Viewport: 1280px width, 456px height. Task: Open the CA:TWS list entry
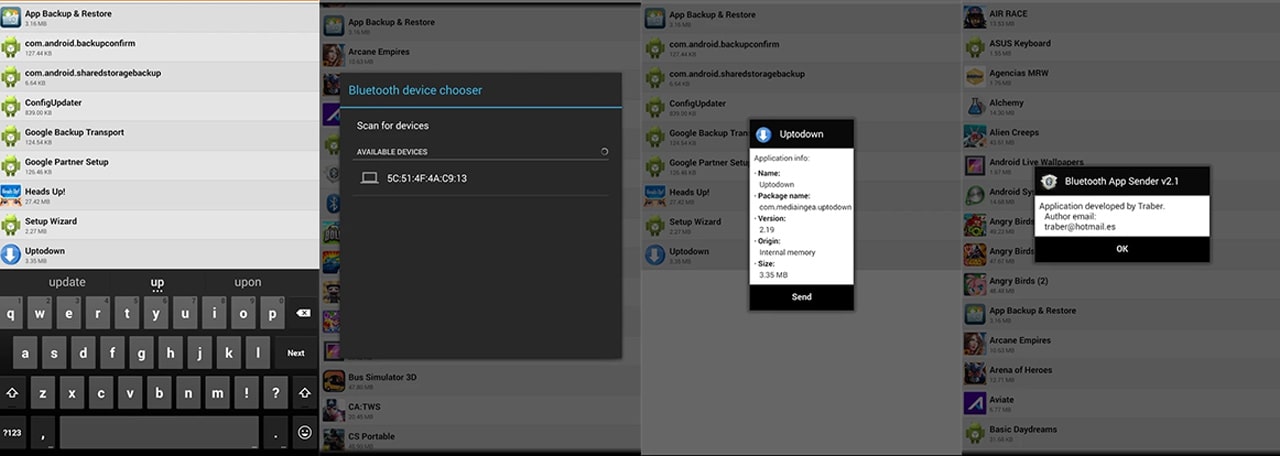pos(481,410)
